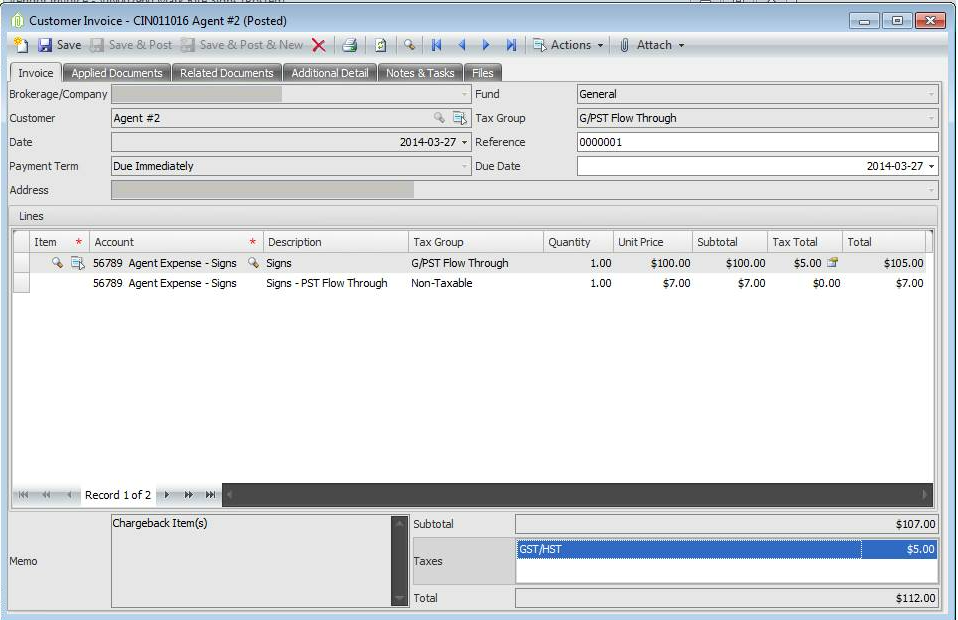Open the Actions dropdown menu
The image size is (958, 620).
[x=568, y=45]
